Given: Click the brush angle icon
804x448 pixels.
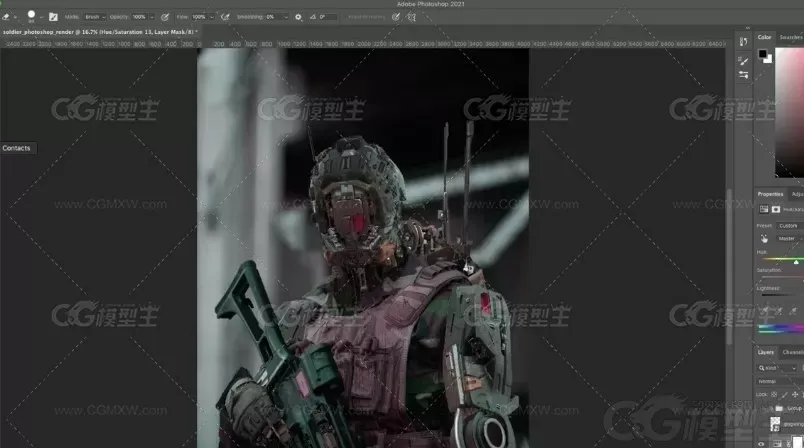Looking at the screenshot, I should click(x=313, y=17).
